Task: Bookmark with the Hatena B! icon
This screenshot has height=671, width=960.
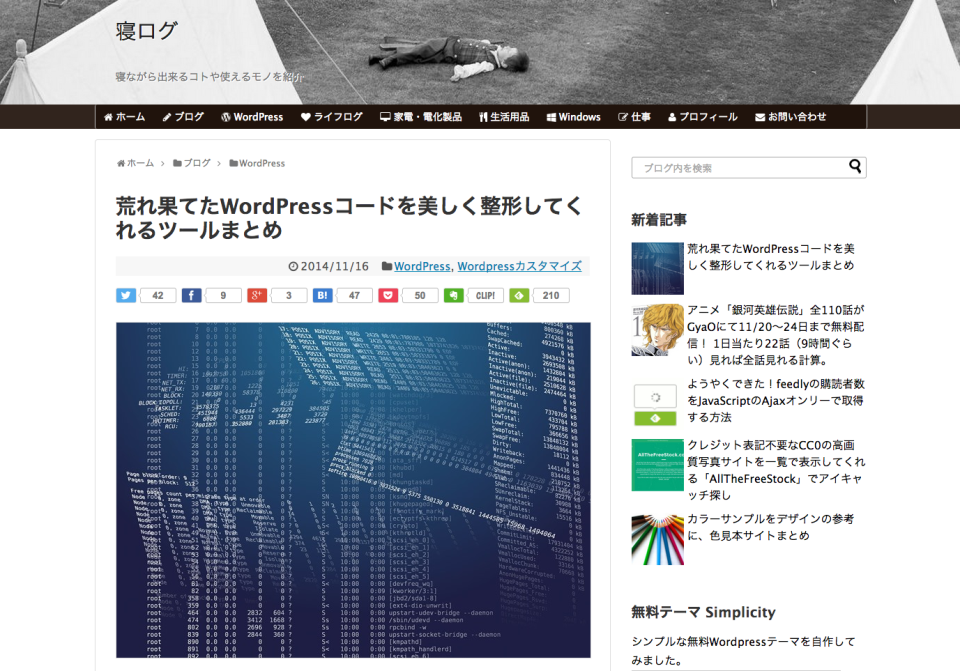Action: (323, 295)
